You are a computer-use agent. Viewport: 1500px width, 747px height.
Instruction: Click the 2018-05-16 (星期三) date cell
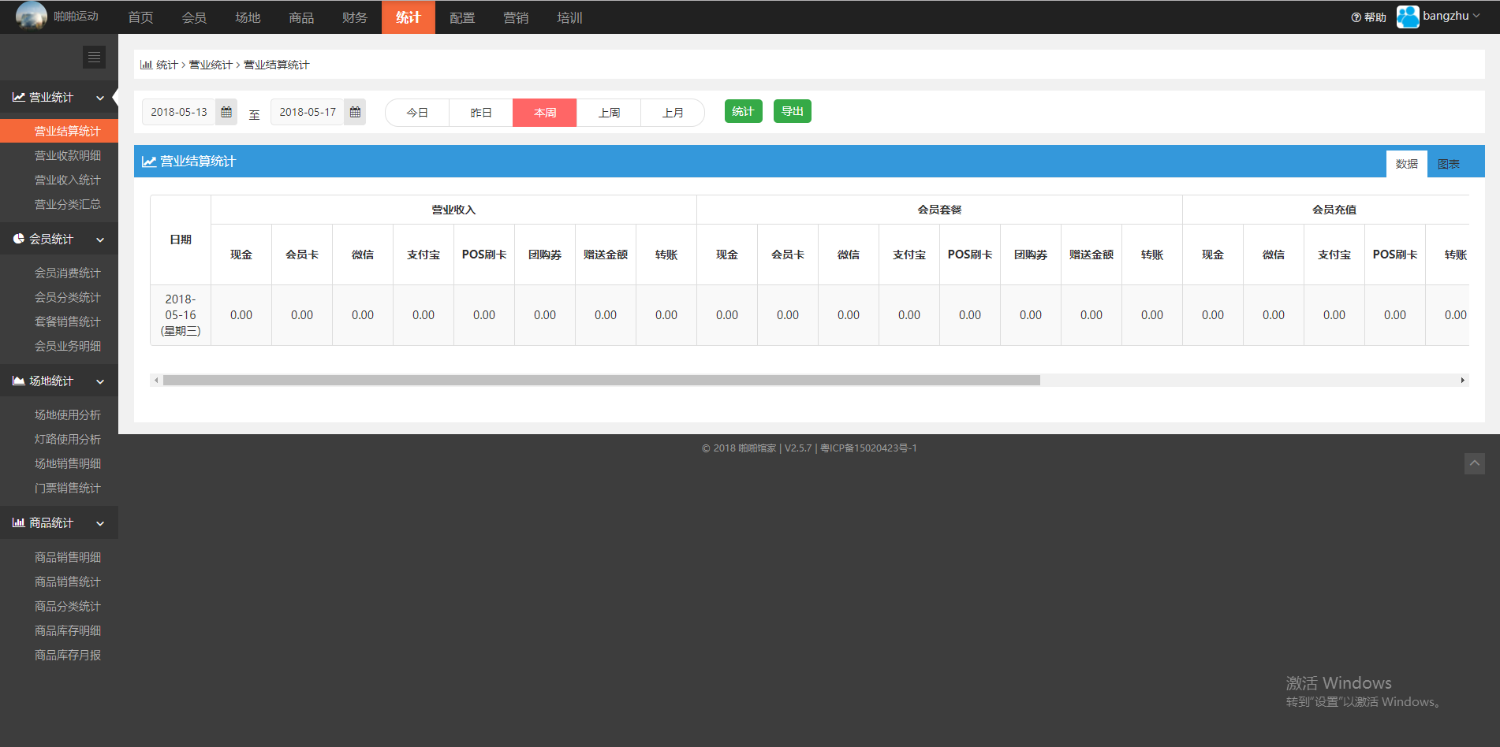181,315
